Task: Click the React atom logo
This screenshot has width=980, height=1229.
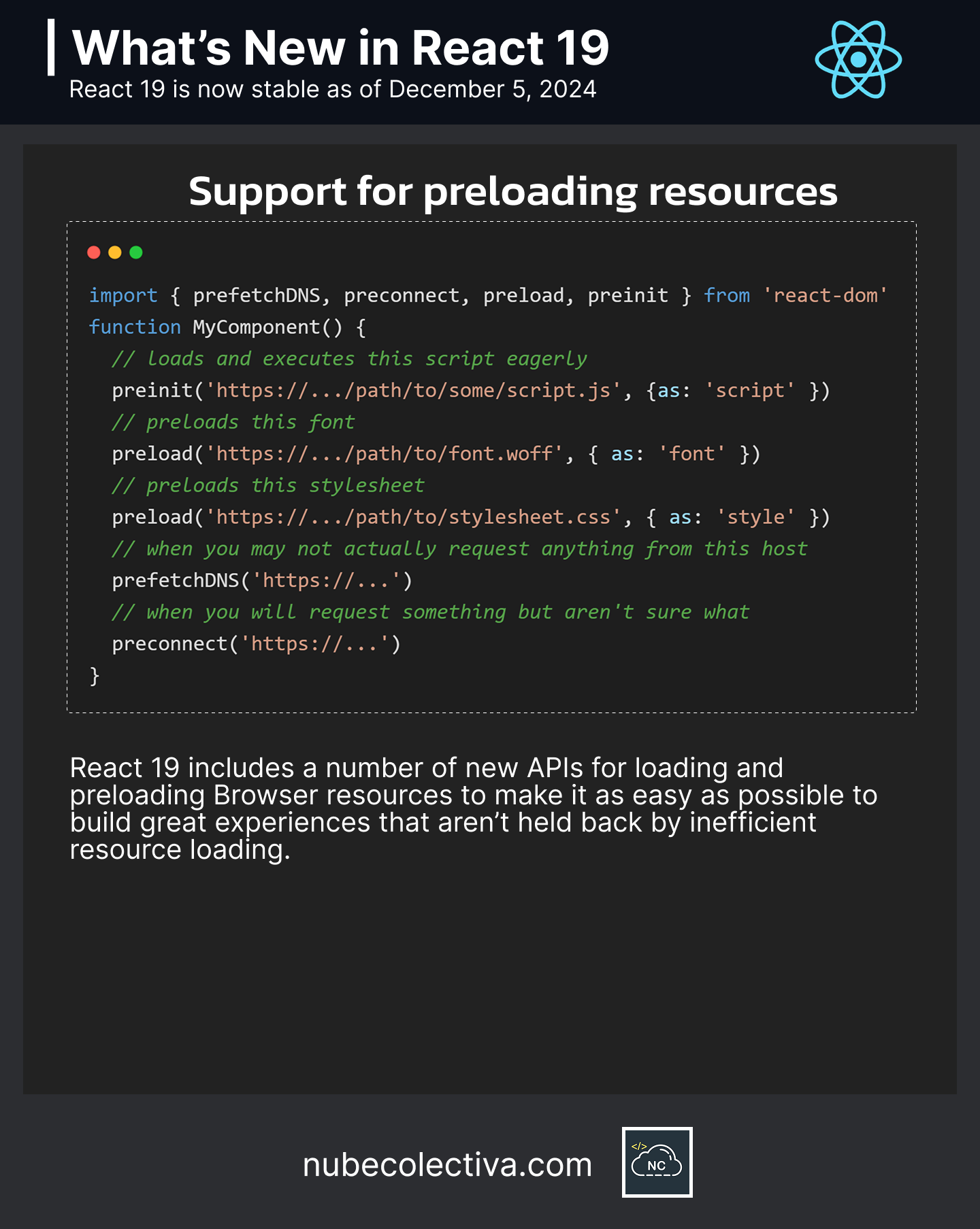Action: (858, 59)
